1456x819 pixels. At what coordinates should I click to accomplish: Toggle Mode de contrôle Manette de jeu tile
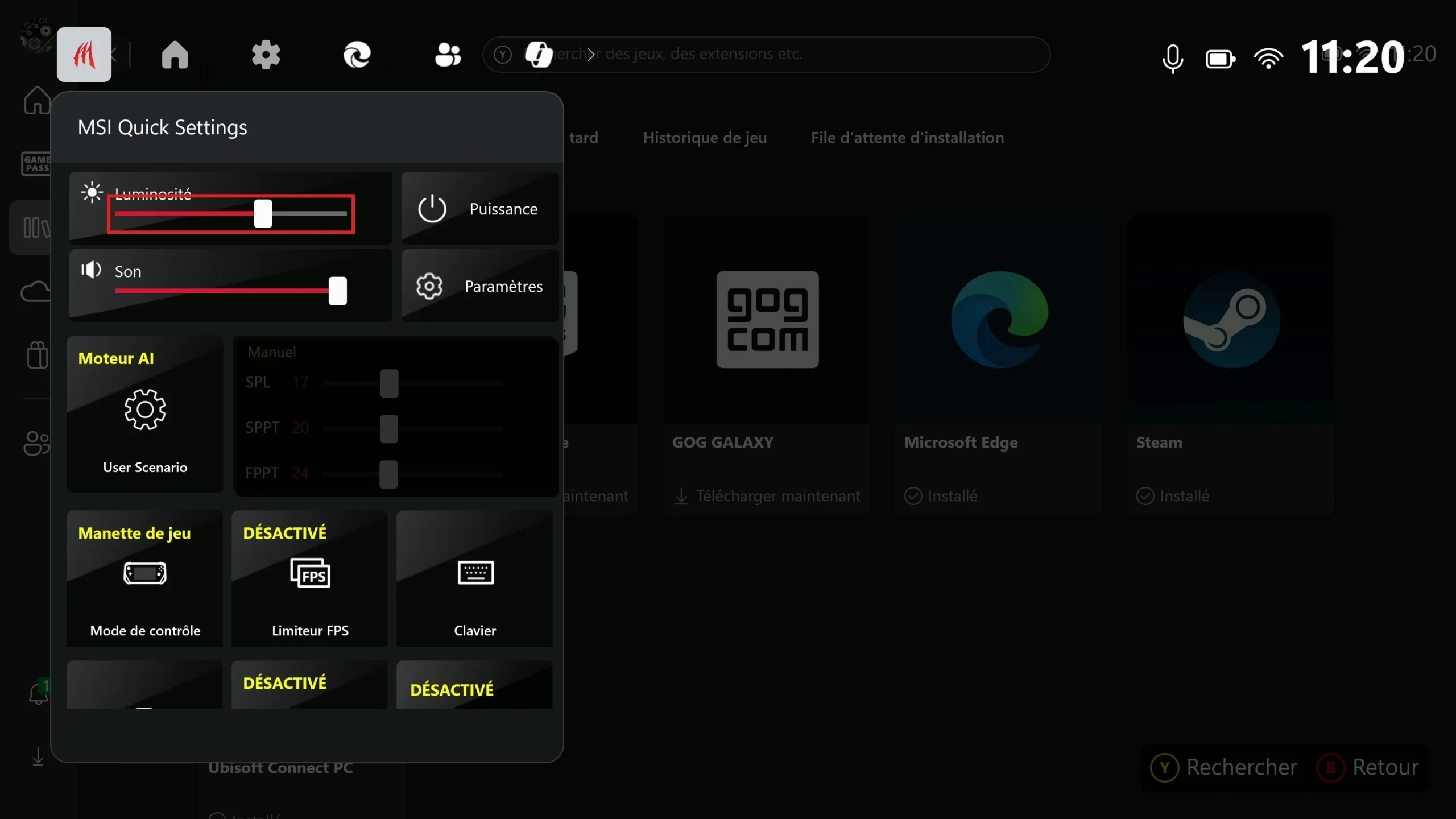point(144,578)
